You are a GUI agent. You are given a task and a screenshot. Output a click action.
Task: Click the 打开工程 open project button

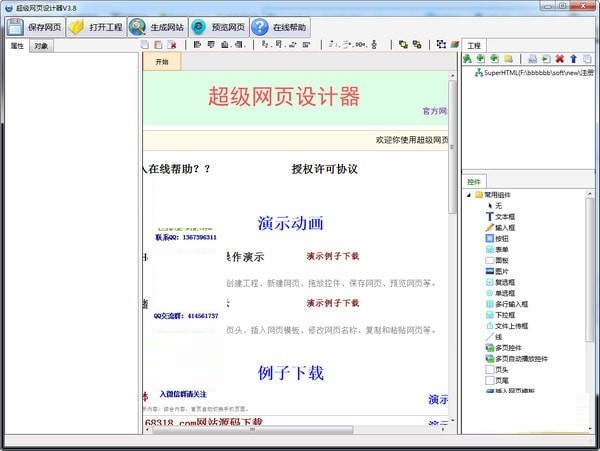tap(96, 27)
